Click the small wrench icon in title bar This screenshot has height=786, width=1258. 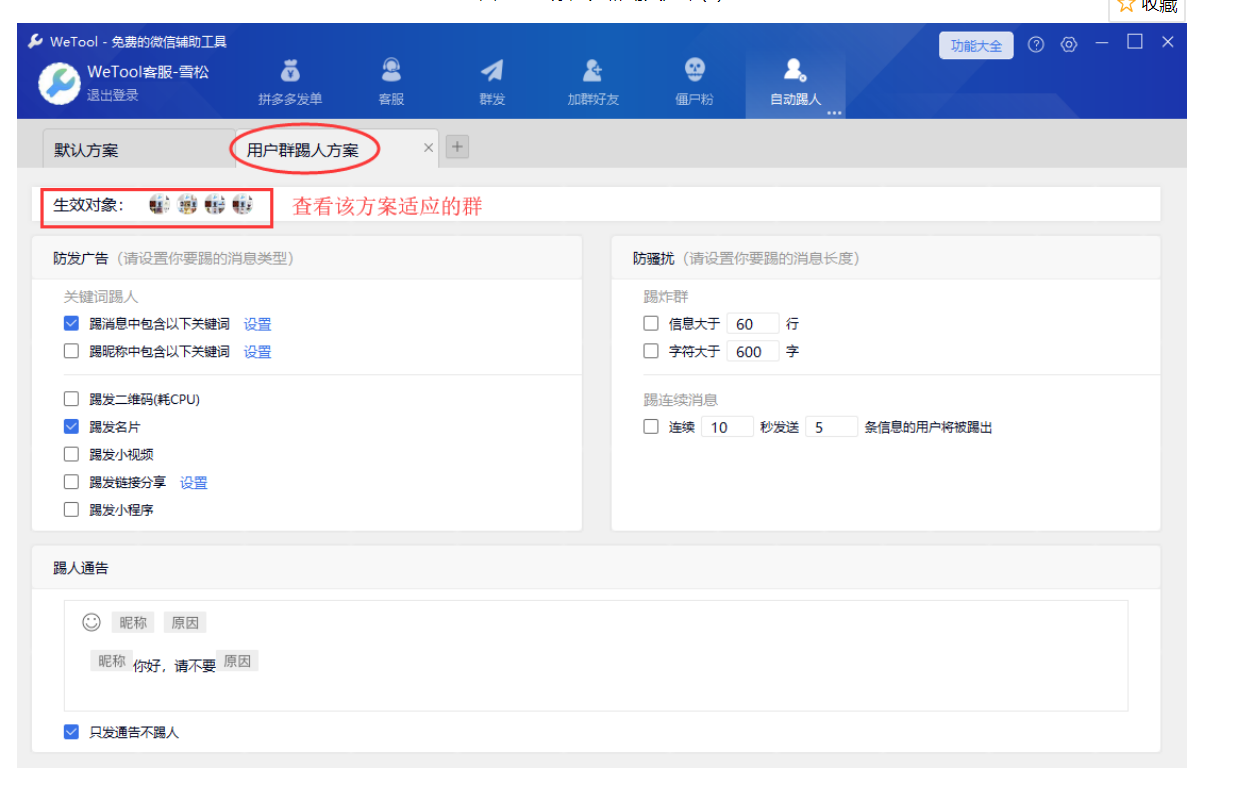35,41
